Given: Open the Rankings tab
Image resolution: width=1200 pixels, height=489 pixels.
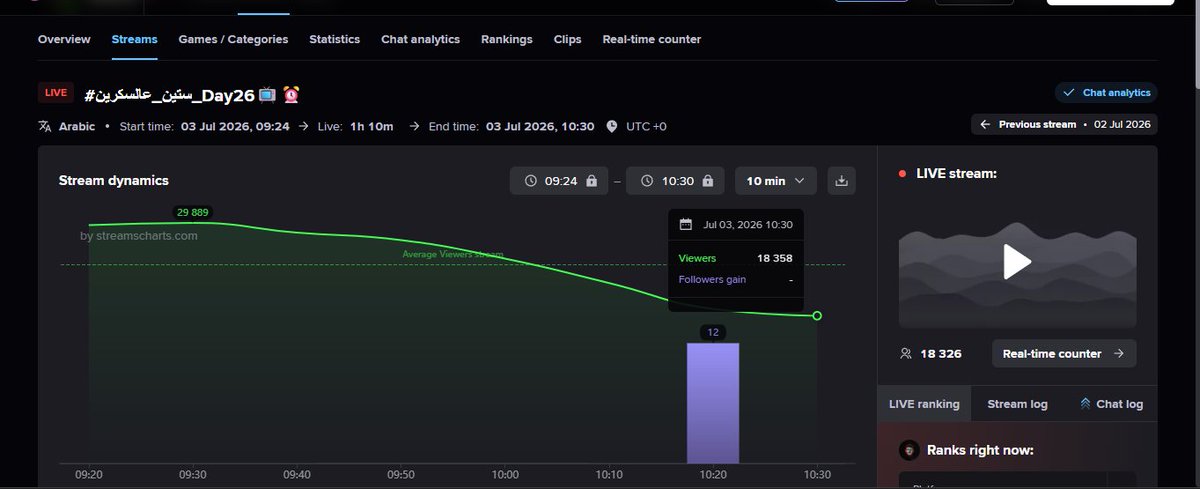Looking at the screenshot, I should click(x=507, y=40).
